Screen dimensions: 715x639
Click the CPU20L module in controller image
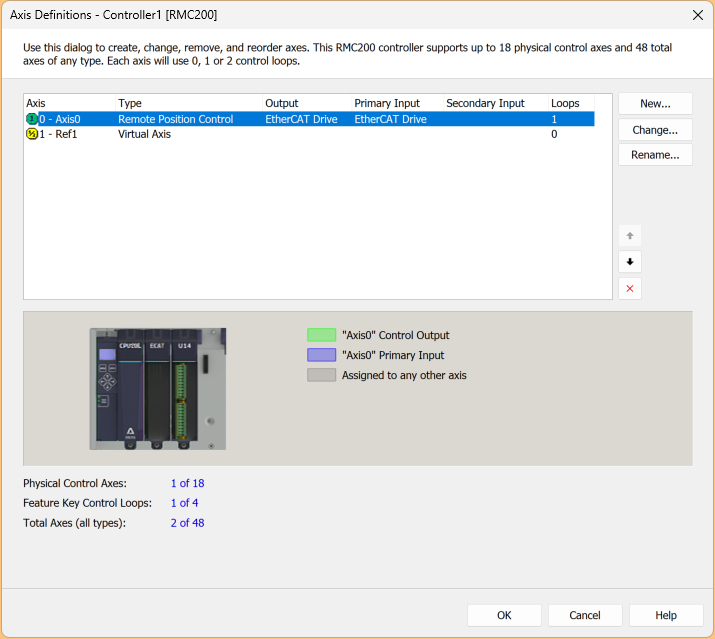tap(130, 390)
